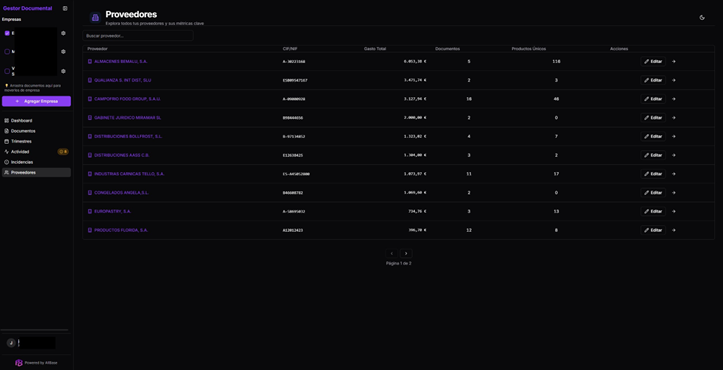Click arrow icon in CAMPOFRIO FOOD GROUP row

tap(674, 99)
